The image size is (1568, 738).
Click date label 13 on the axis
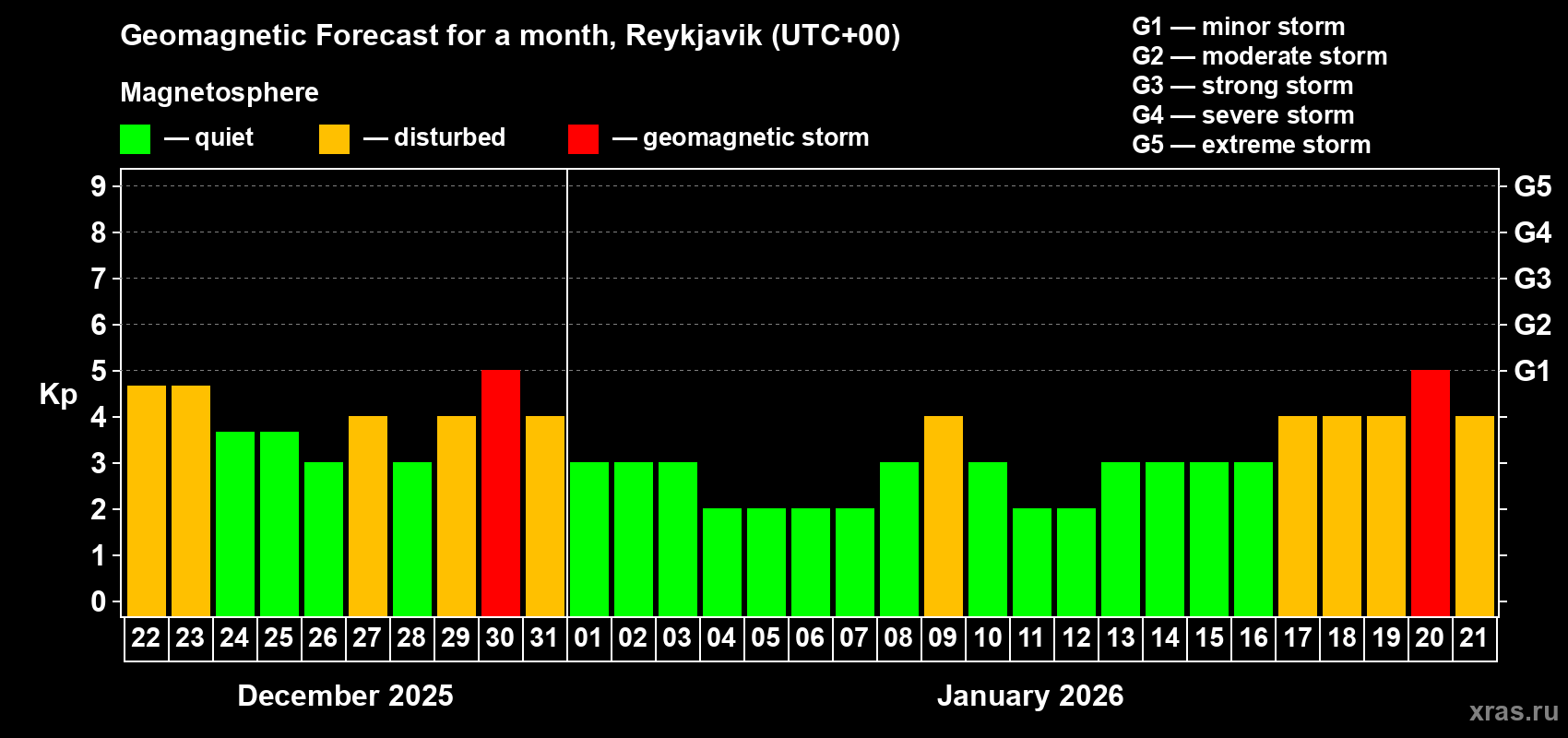pyautogui.click(x=1120, y=638)
